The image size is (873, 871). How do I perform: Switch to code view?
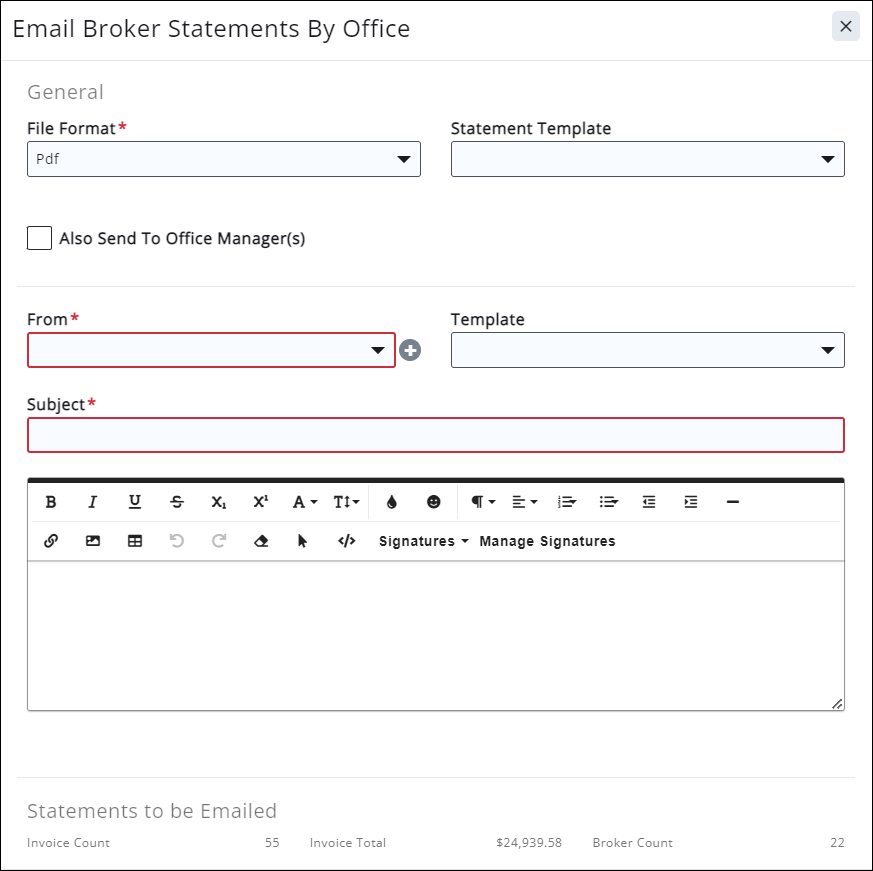tap(346, 541)
